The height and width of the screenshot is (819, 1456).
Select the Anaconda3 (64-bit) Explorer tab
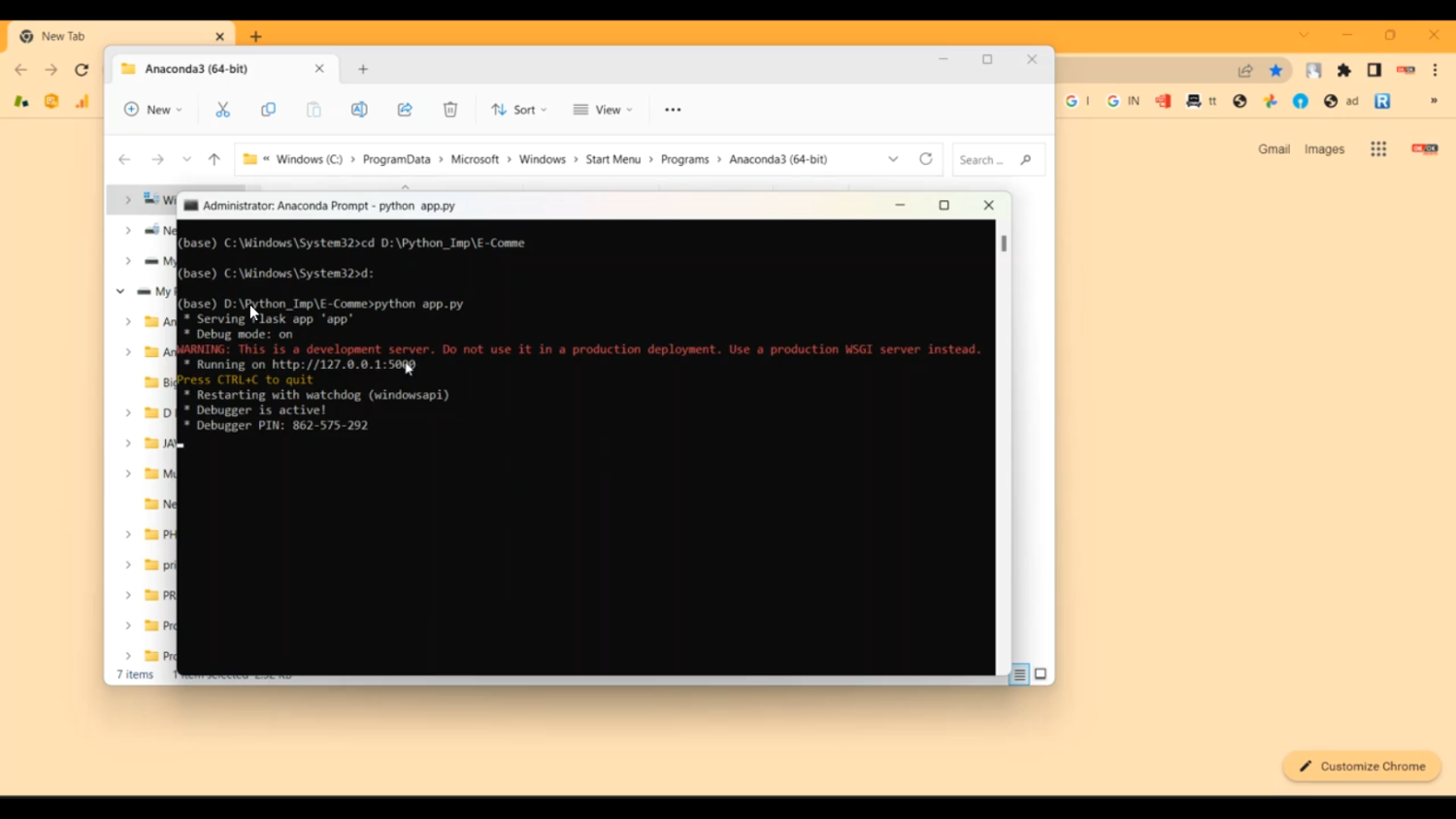(214, 69)
